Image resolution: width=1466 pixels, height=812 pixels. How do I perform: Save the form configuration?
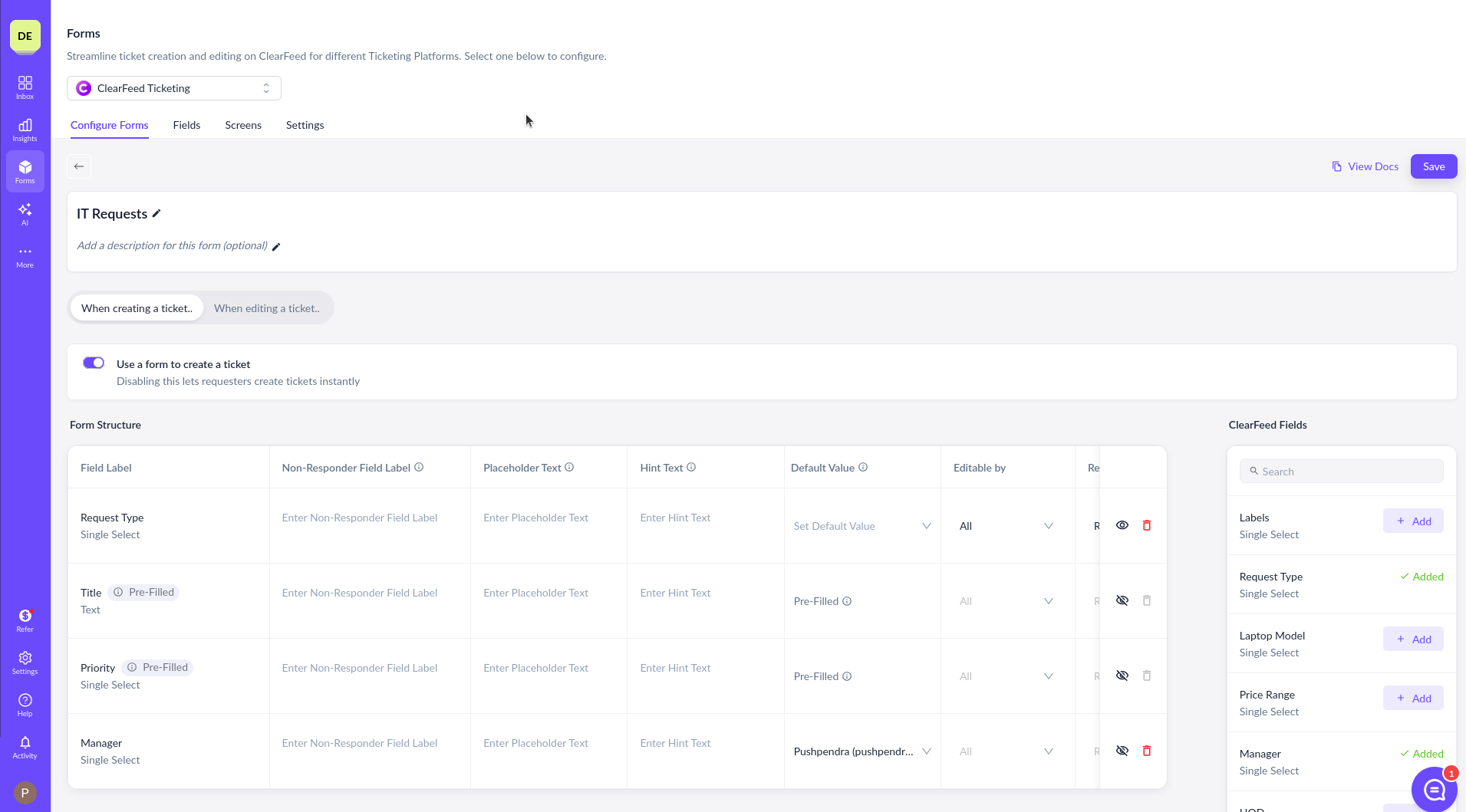click(x=1432, y=166)
